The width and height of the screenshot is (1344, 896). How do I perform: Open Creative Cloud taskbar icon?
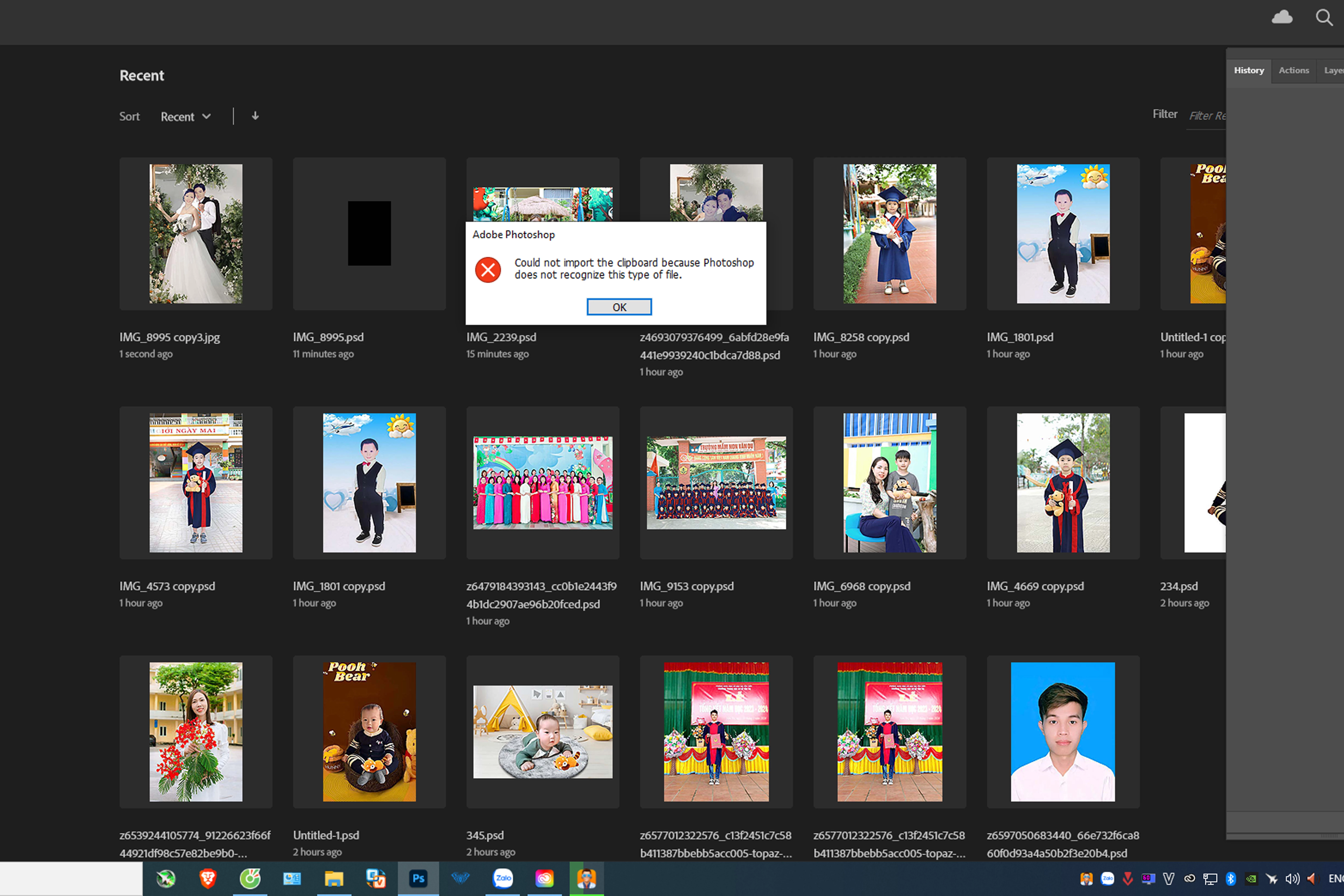pos(544,878)
